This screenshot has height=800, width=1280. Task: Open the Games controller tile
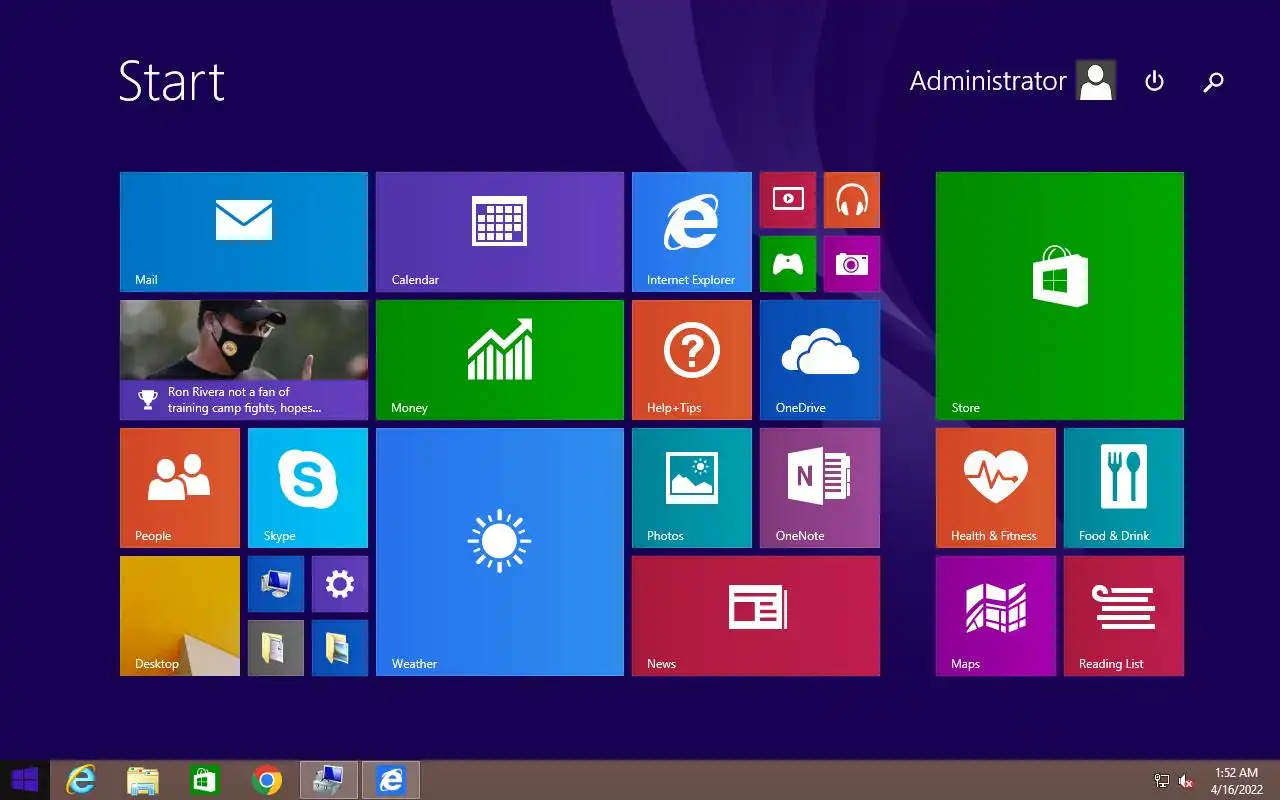pos(788,264)
